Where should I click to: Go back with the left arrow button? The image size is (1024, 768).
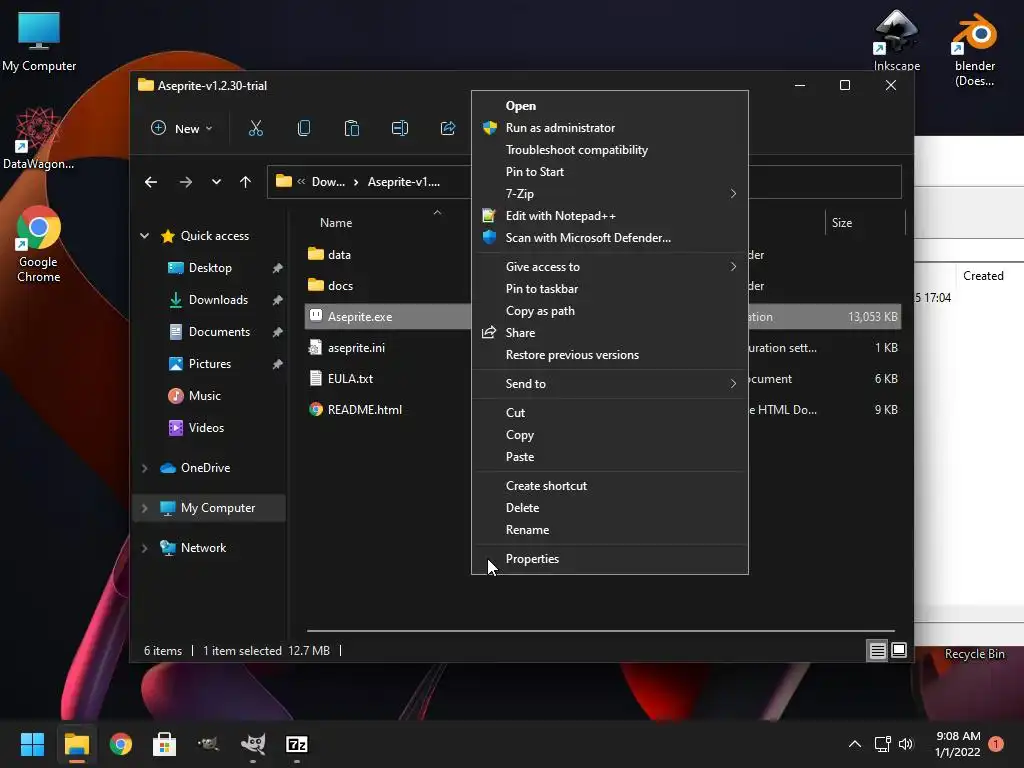[x=151, y=182]
